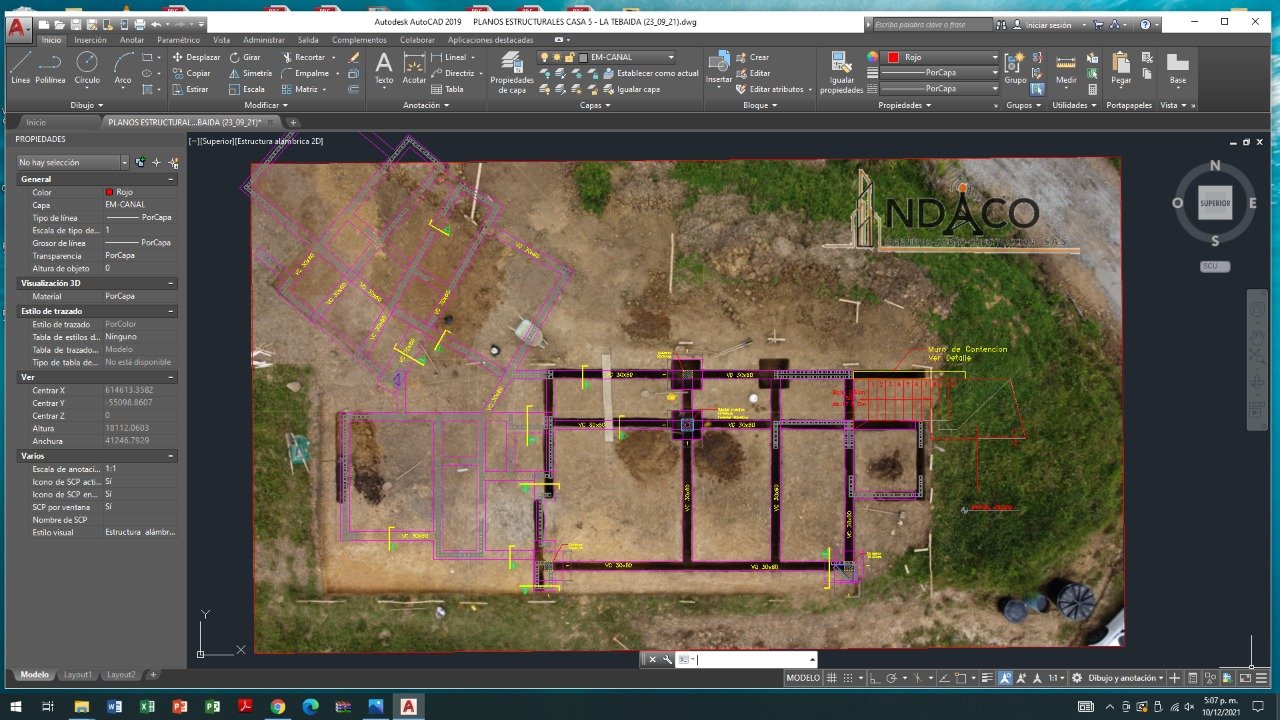Open the Layout1 tab

click(x=78, y=675)
